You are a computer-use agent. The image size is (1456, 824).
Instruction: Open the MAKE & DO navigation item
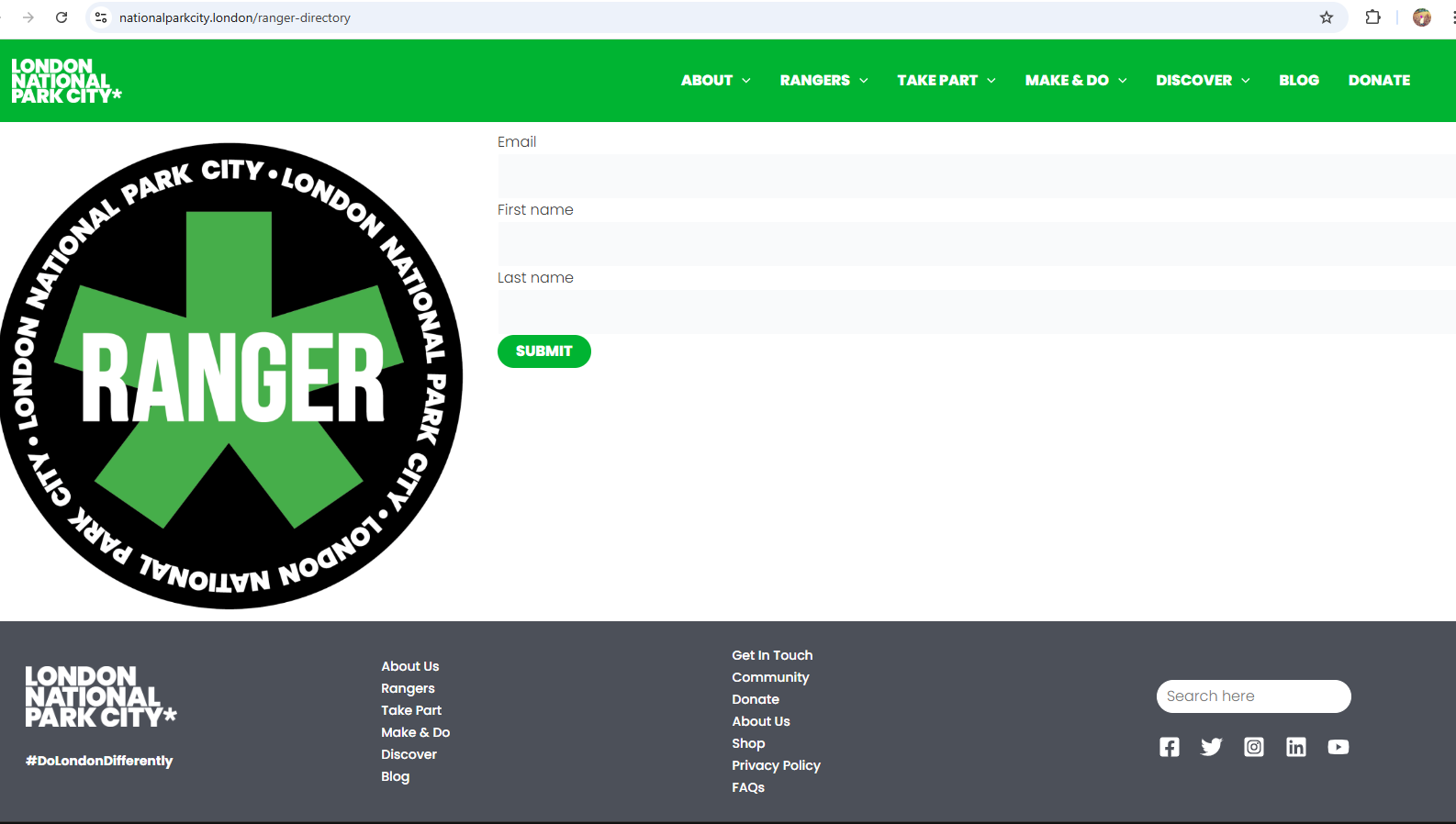coord(1067,81)
